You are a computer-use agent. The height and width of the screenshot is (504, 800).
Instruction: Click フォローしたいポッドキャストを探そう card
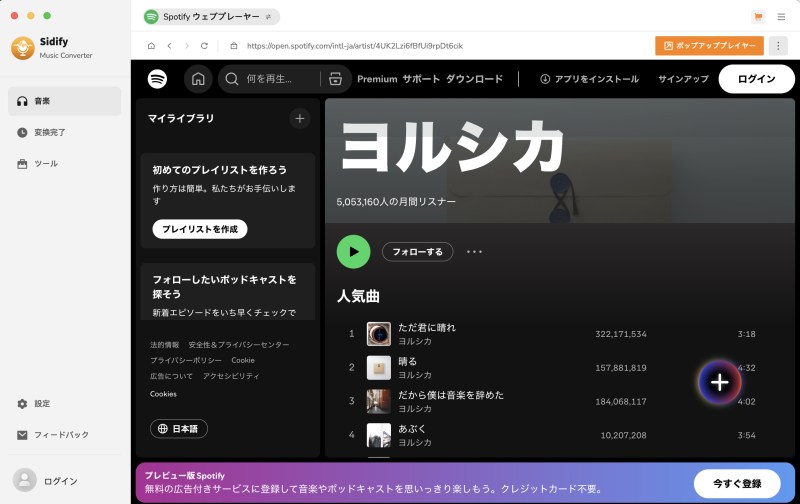[228, 291]
